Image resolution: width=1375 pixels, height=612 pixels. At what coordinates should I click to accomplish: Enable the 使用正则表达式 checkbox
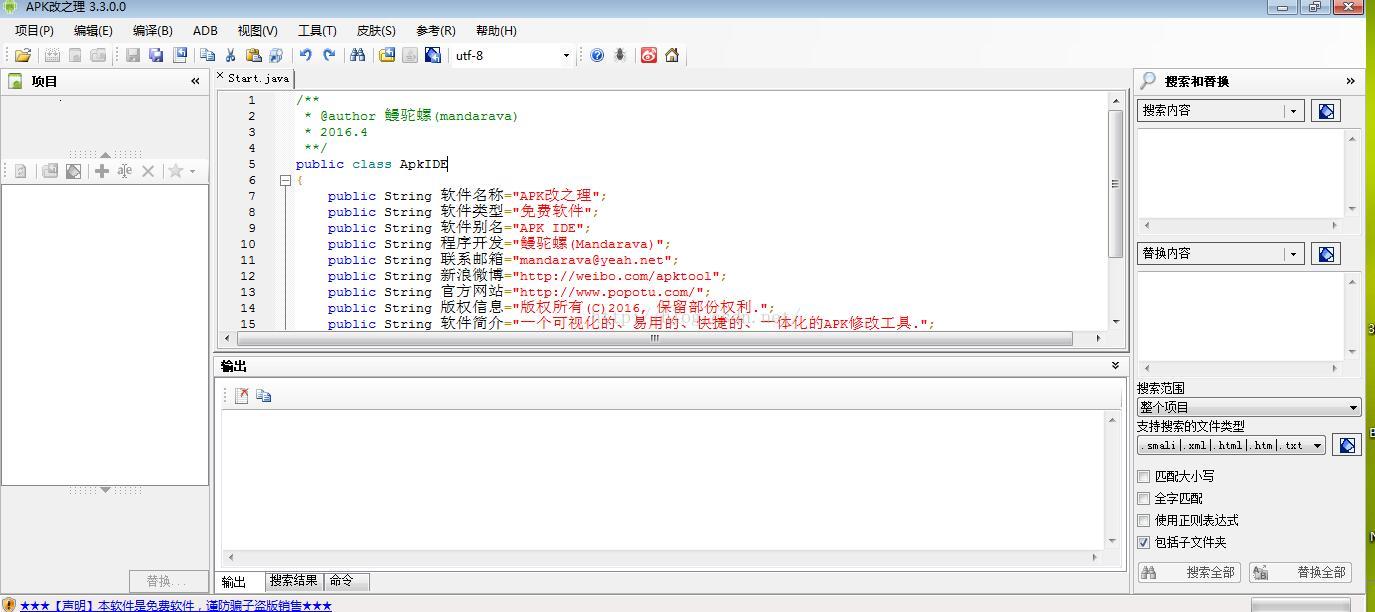[x=1144, y=521]
